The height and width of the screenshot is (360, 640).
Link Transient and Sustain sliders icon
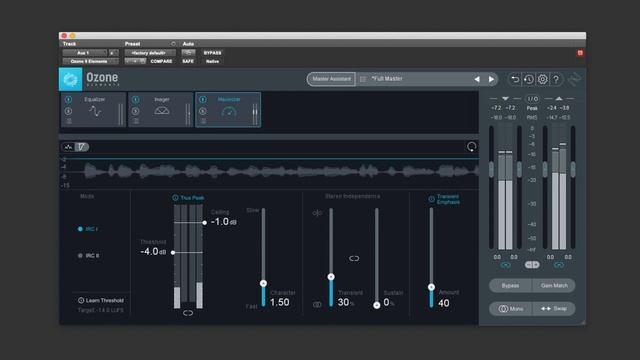click(354, 258)
